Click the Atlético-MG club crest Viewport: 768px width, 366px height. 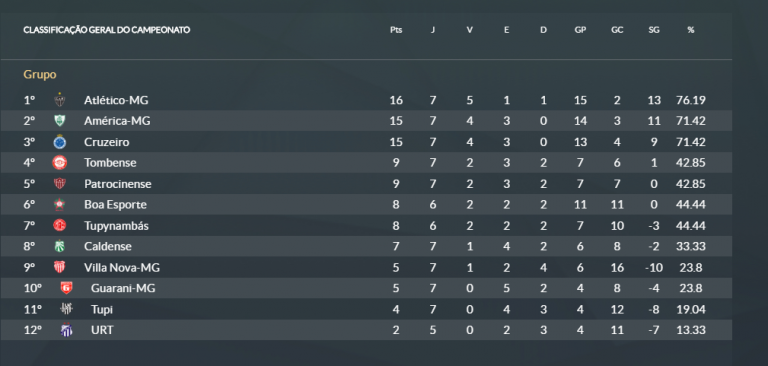60,100
